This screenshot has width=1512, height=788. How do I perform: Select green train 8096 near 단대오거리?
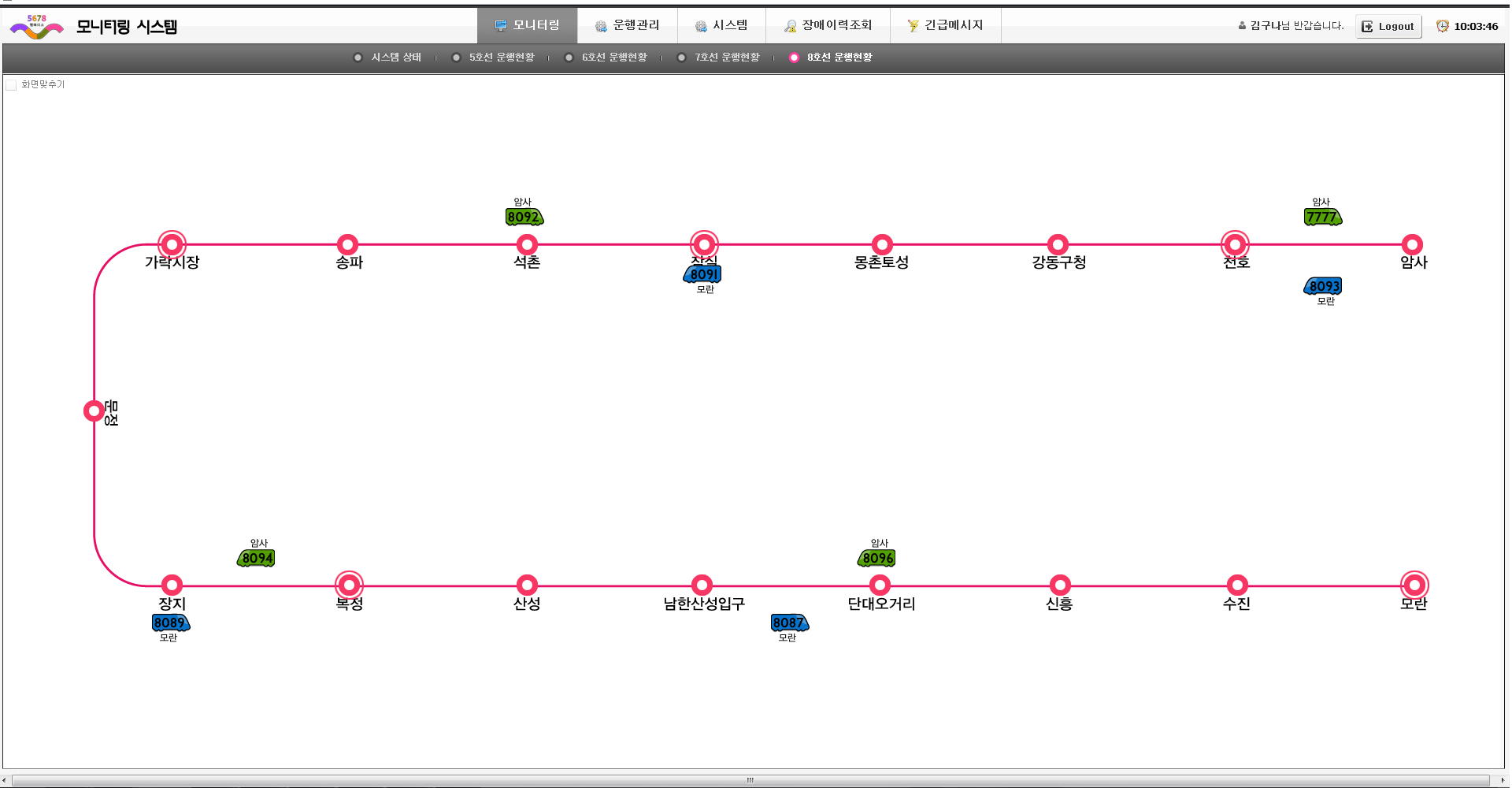(876, 559)
